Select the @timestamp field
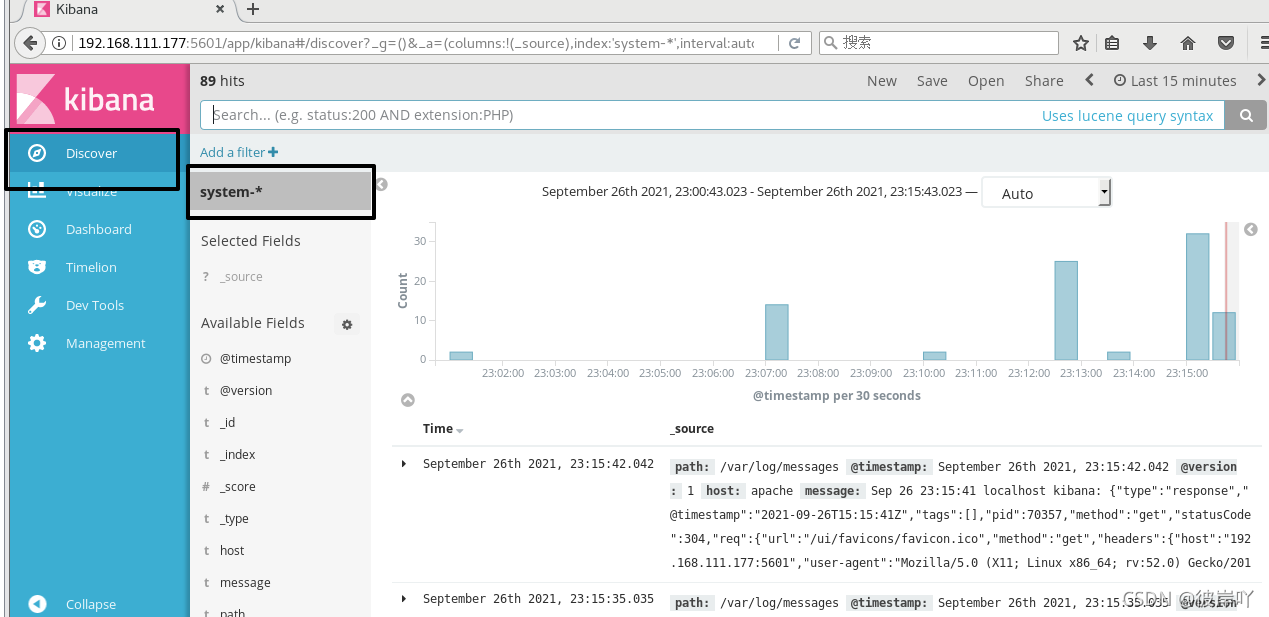Viewport: 1269px width, 617px height. [x=255, y=359]
